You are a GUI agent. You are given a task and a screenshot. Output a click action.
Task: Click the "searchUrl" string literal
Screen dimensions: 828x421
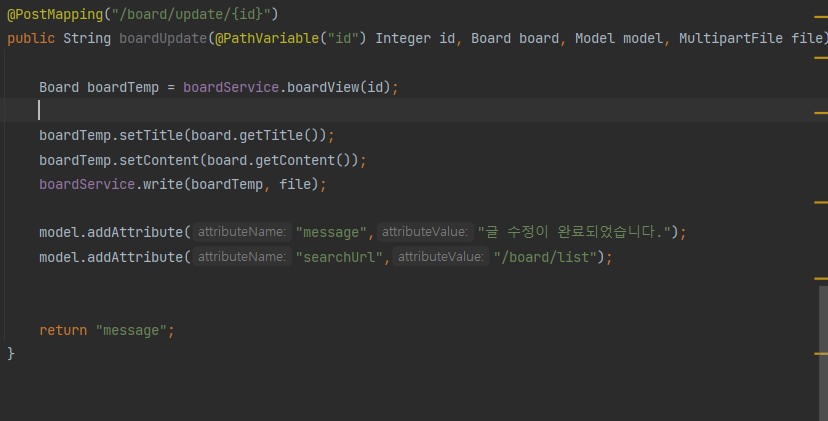pos(339,257)
